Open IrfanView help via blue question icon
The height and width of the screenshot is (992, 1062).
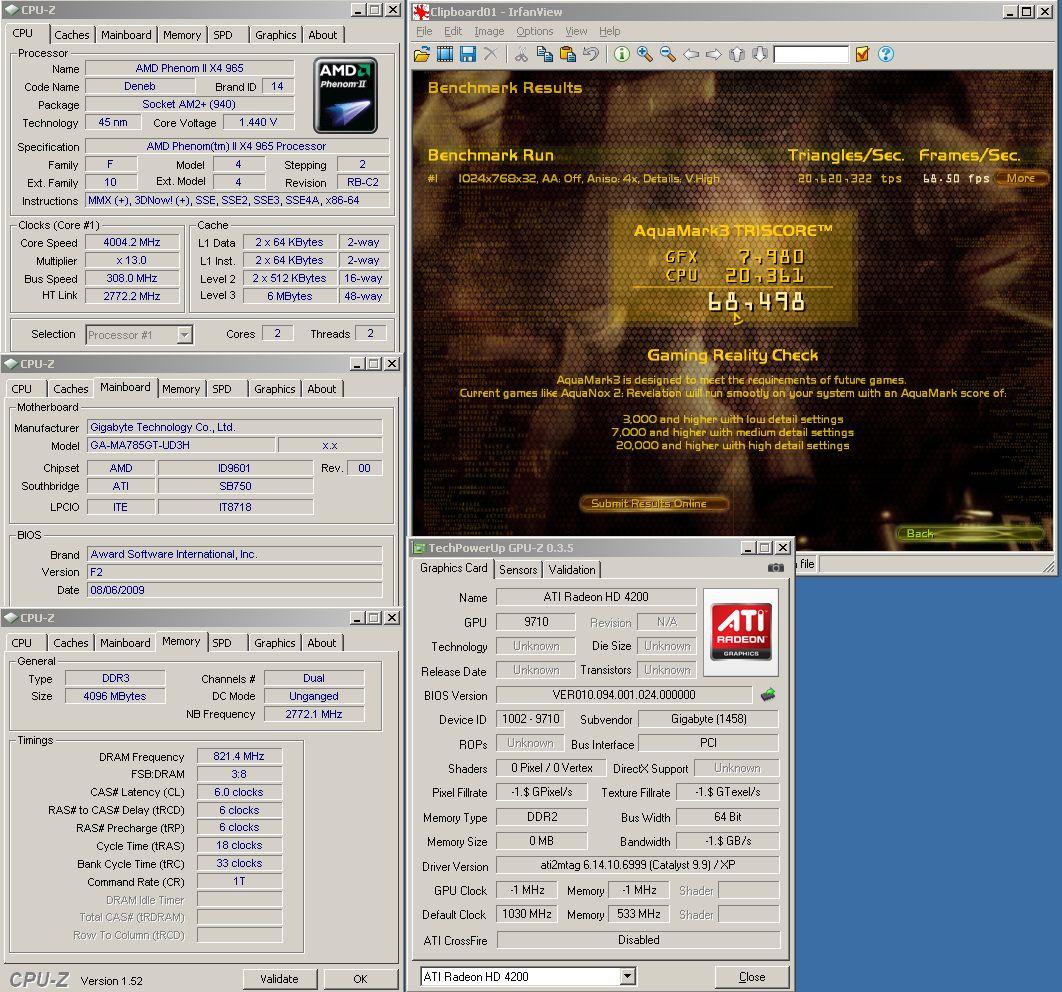pos(885,54)
